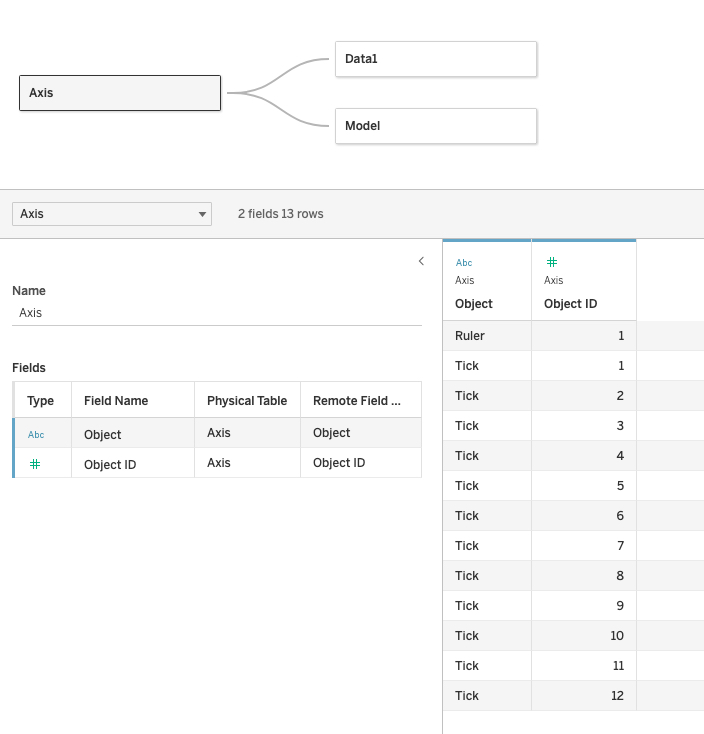Click the Abc data type icon in the Object column header
Screen dimensions: 704x734
[x=464, y=263]
